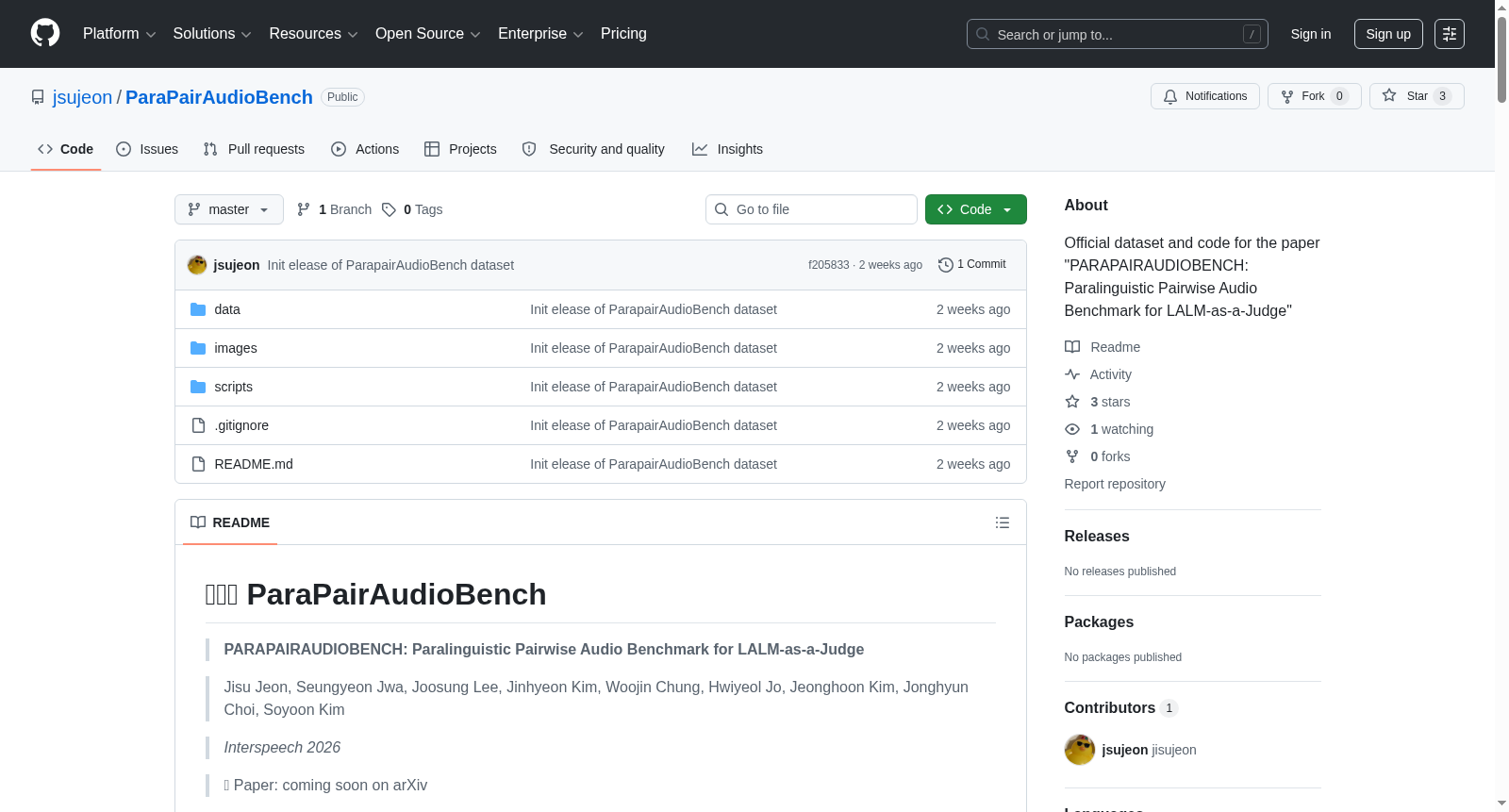Viewport: 1509px width, 812px height.
Task: Click the Report repository link
Action: point(1115,484)
